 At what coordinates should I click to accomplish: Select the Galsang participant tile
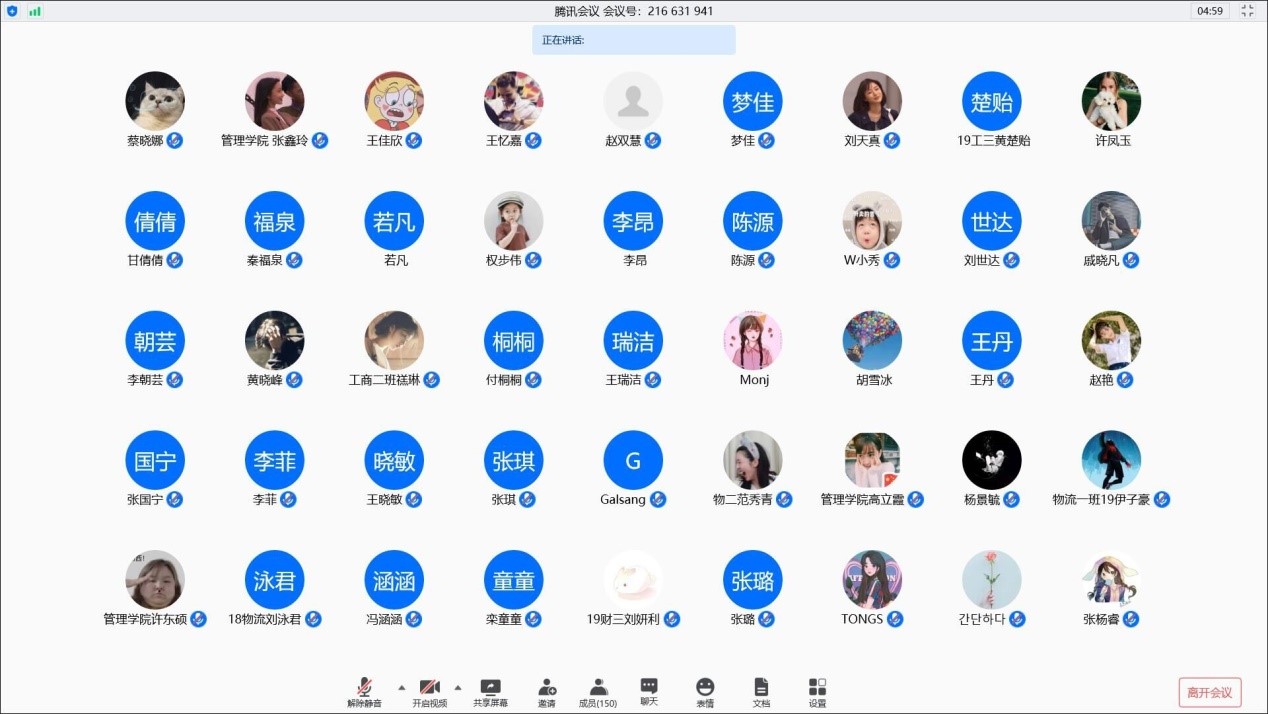(633, 461)
